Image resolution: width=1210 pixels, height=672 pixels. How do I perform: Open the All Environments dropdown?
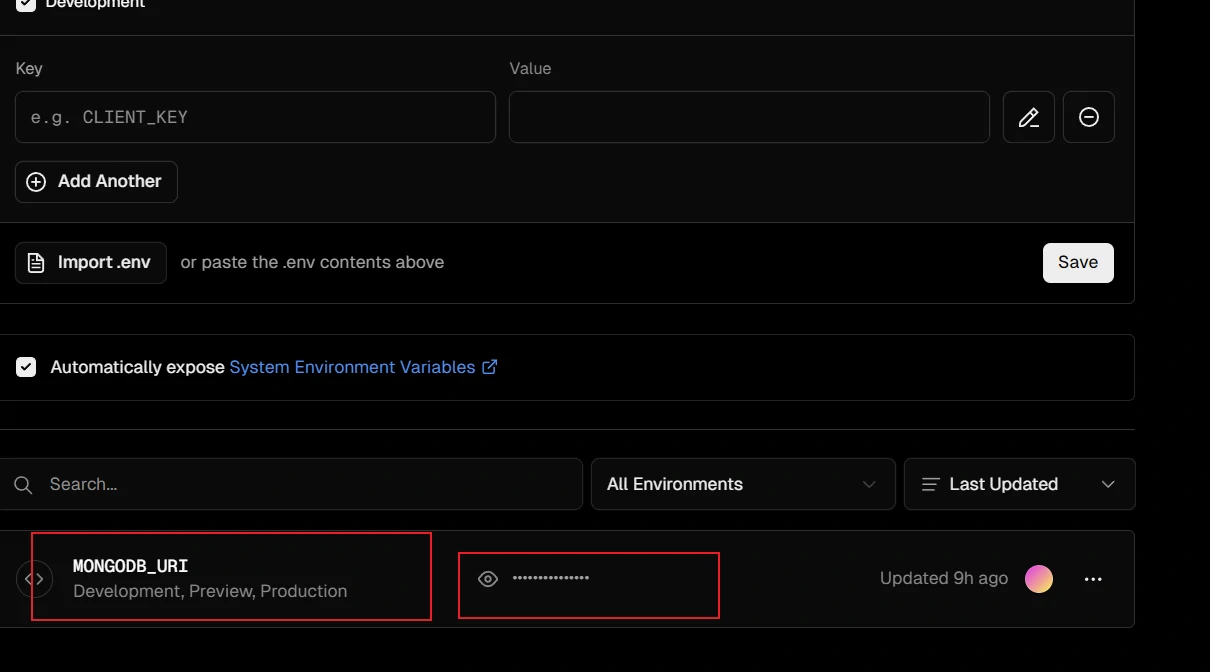tap(742, 484)
